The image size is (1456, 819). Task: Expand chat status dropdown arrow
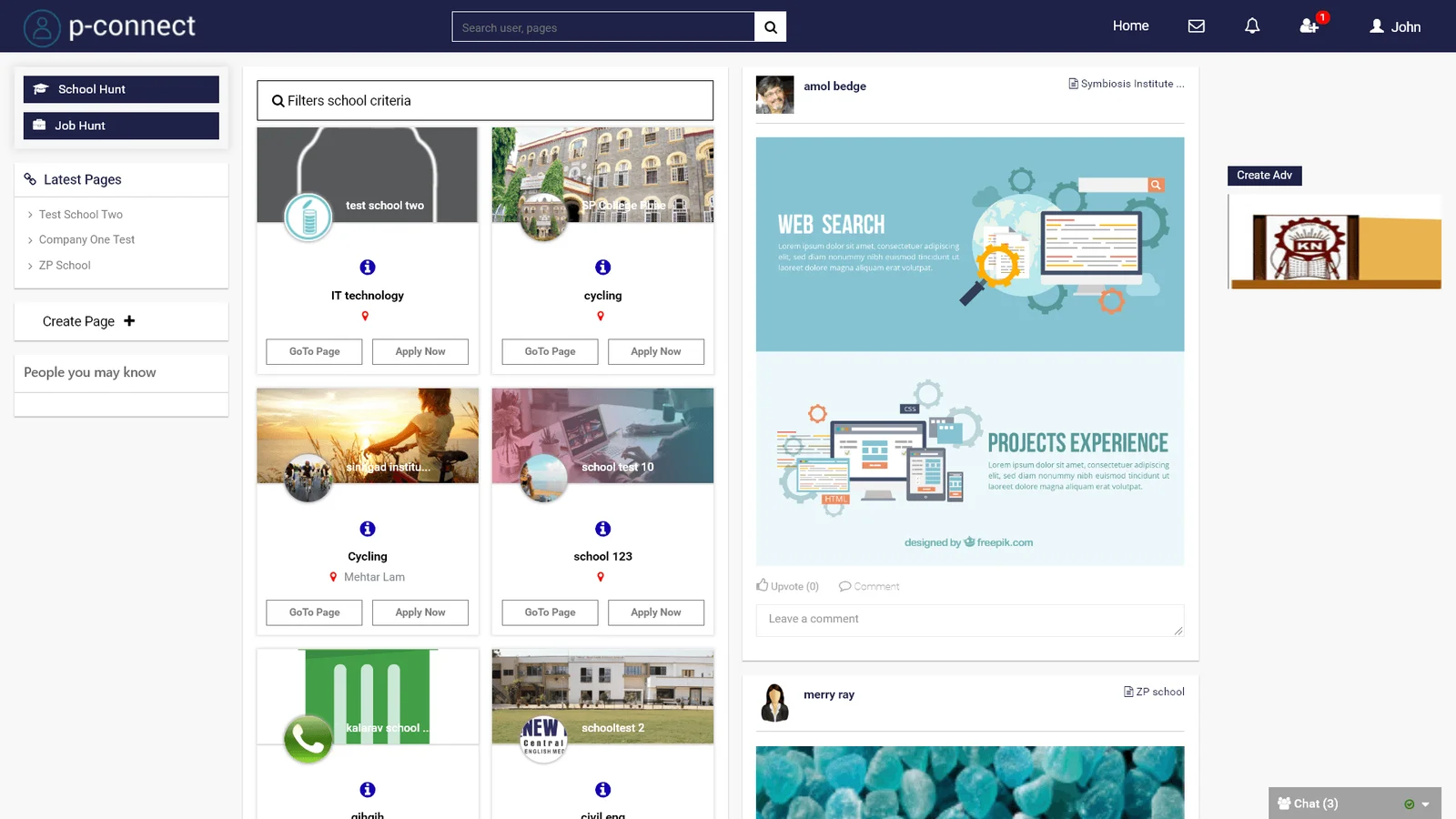click(x=1425, y=804)
